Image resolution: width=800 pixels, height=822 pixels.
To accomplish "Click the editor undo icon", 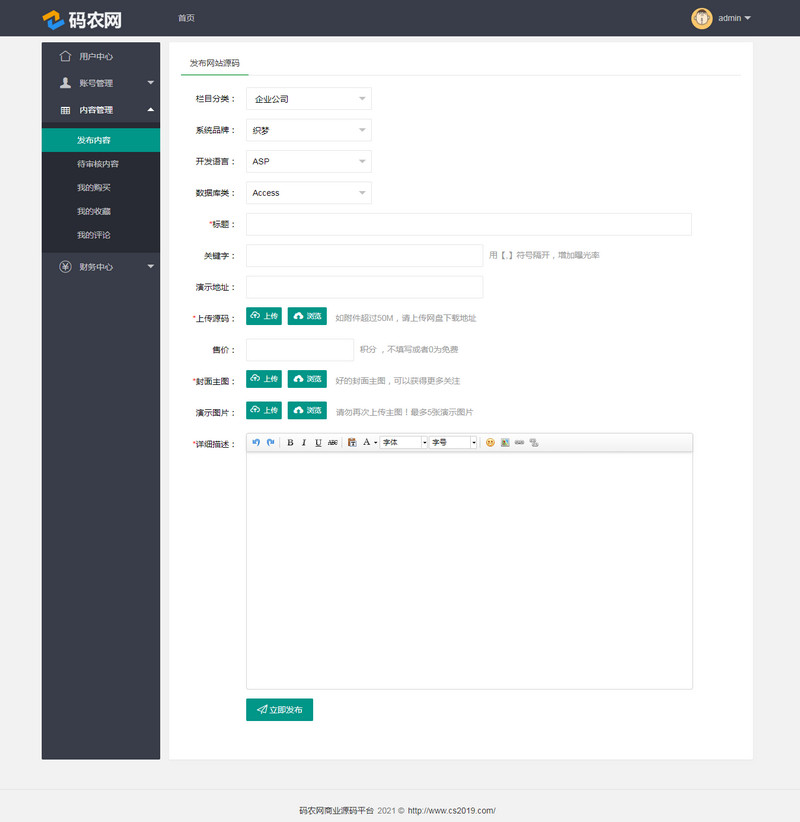I will click(256, 442).
